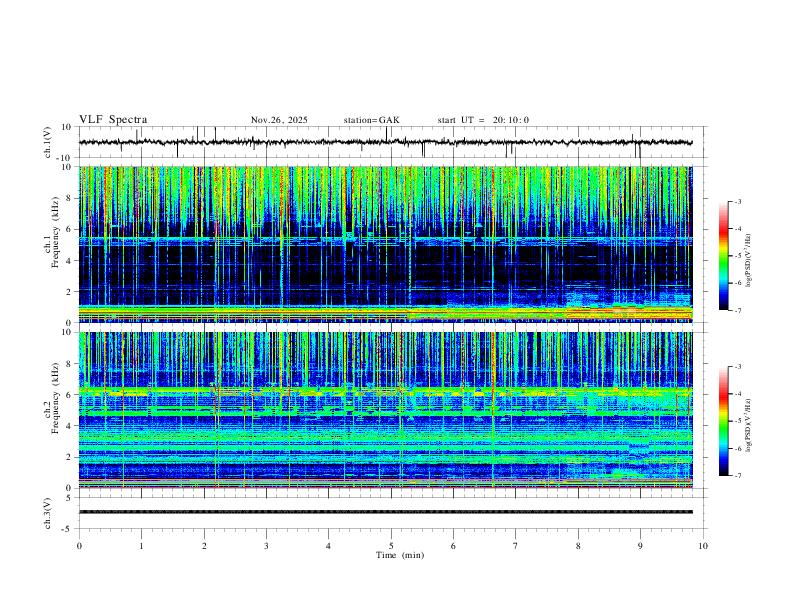Screen dimensions: 792x612
Task: Click the ch.1 spectrogram panel
Action: [386, 244]
